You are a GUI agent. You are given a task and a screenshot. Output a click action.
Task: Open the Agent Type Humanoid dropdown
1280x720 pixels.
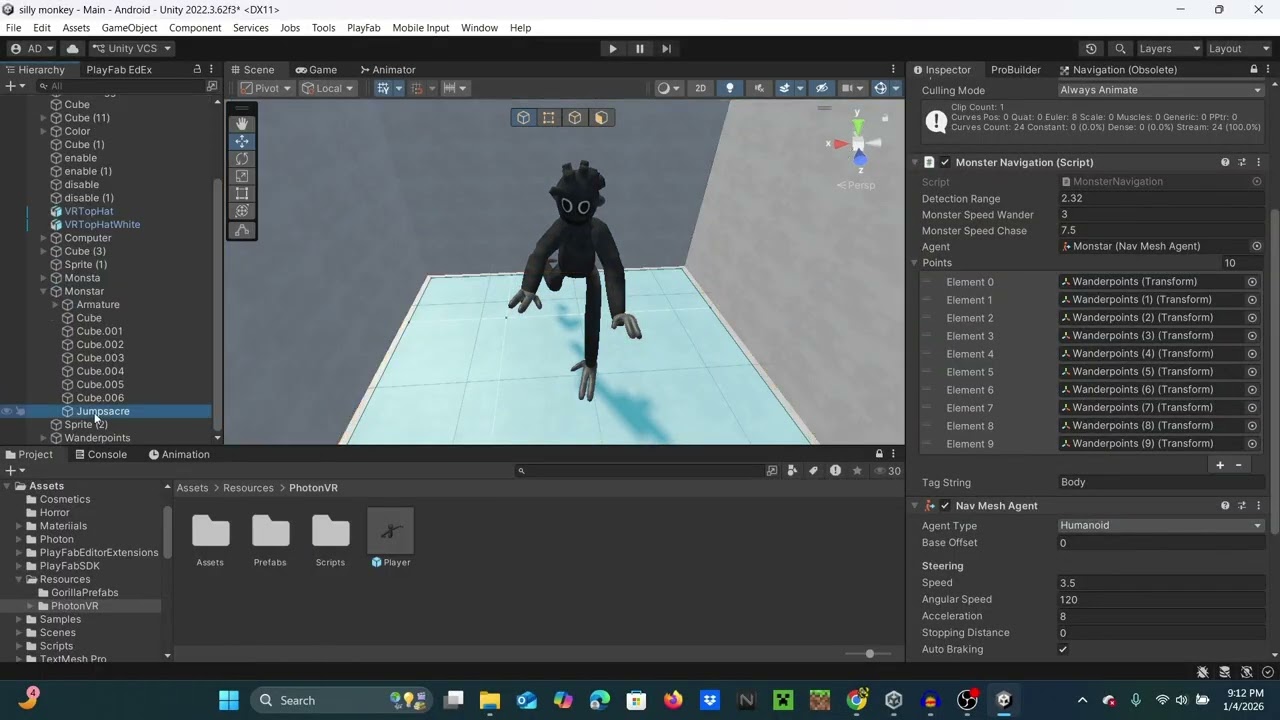1161,526
